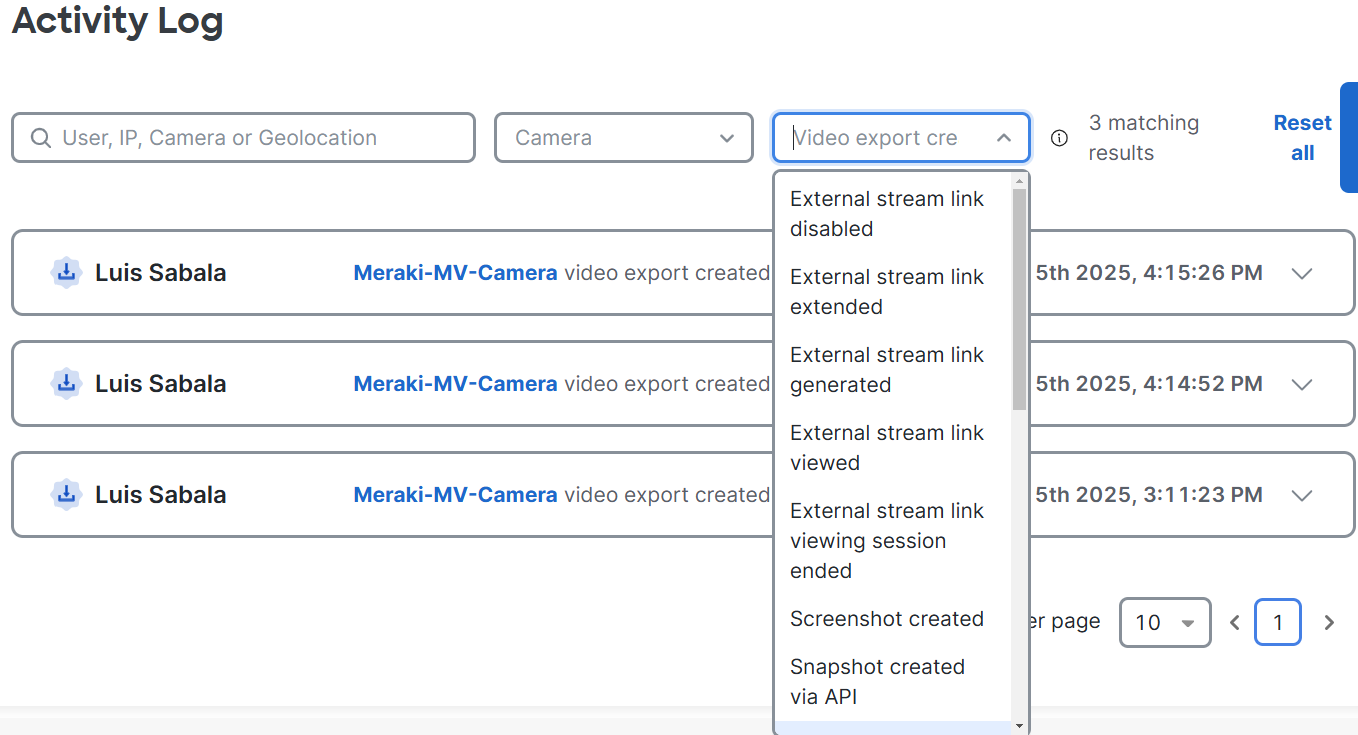Select External stream link extended option
The image size is (1358, 735).
[893, 292]
